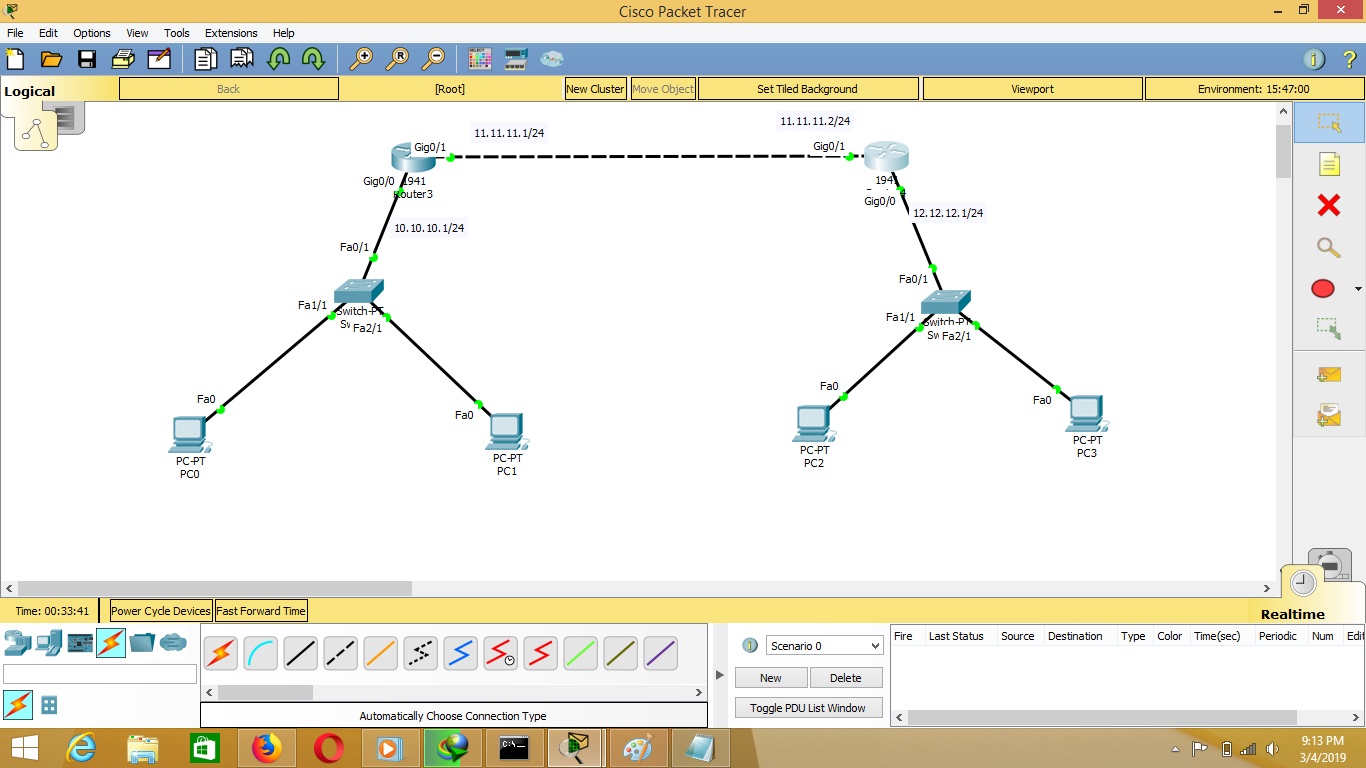Click the Zoom In magnifier on toolbar
The height and width of the screenshot is (768, 1366).
(x=363, y=58)
